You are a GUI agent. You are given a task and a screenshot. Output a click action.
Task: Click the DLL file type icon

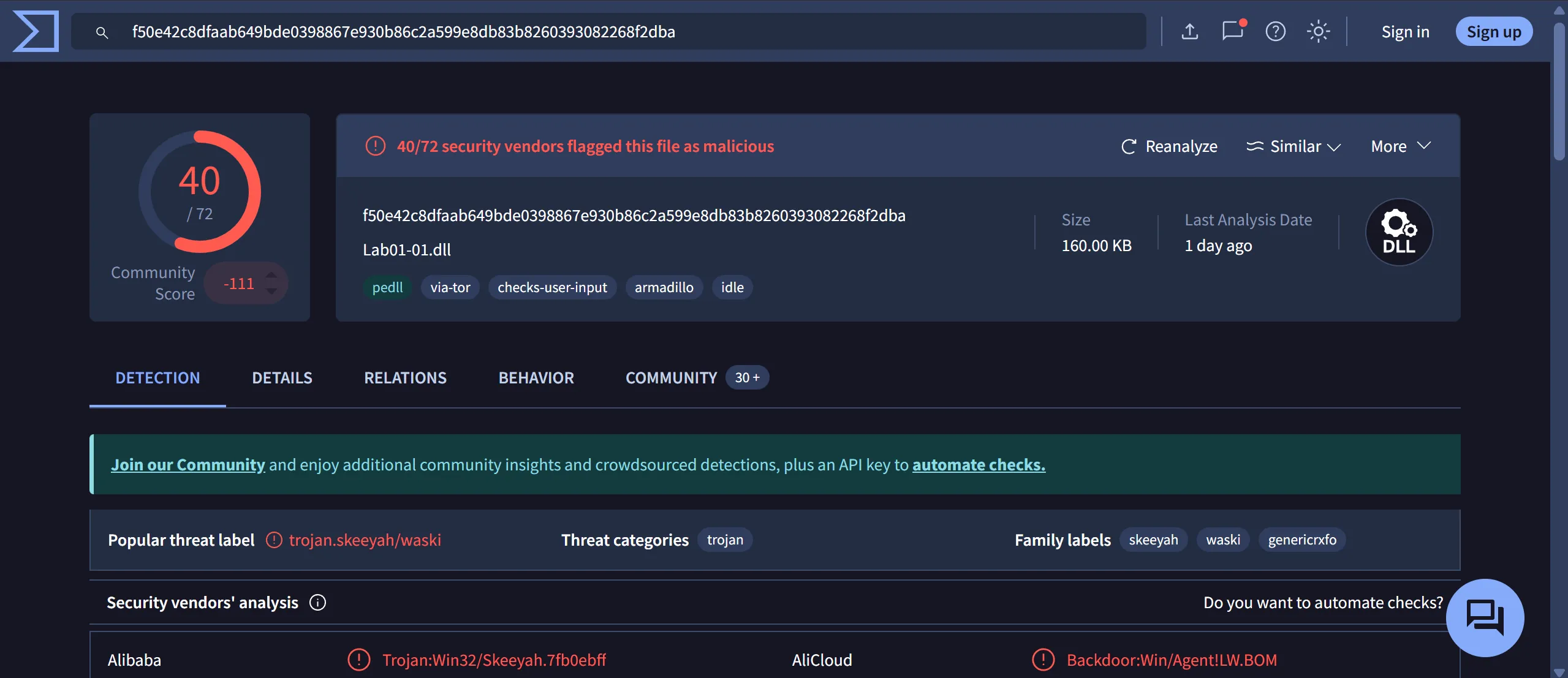point(1399,232)
